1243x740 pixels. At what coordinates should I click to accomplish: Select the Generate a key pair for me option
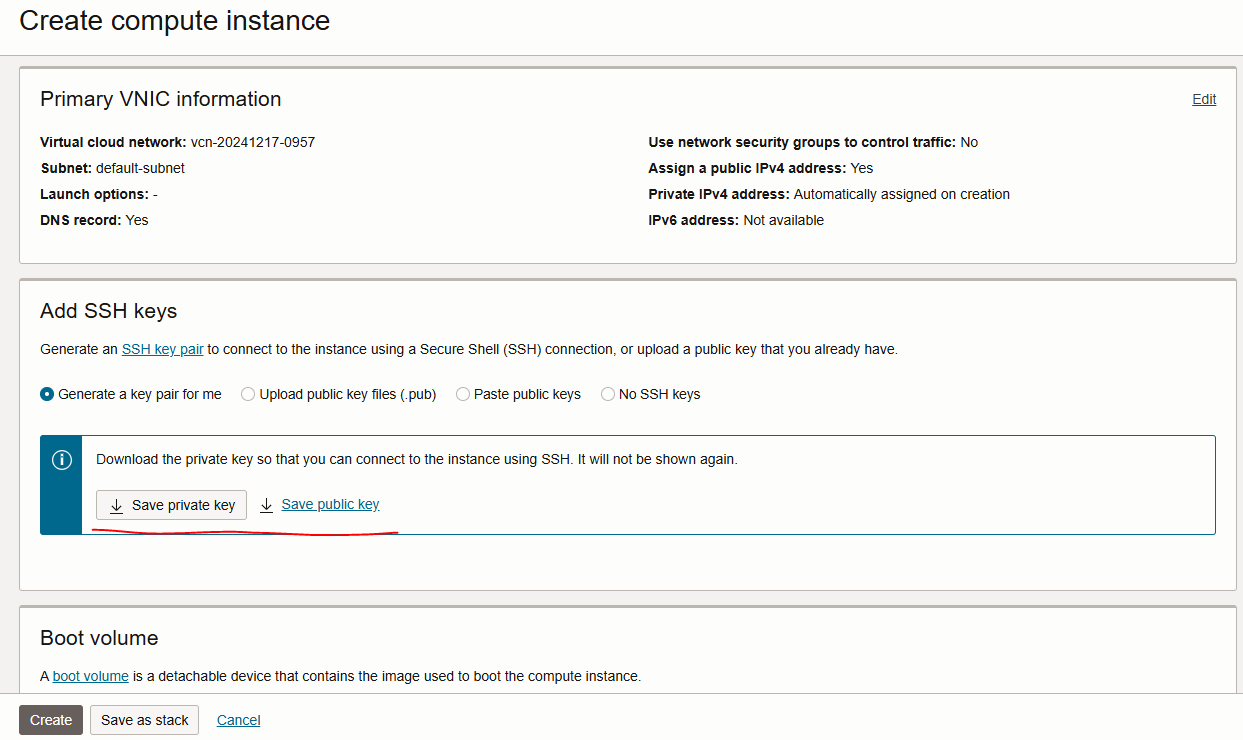pyautogui.click(x=47, y=395)
